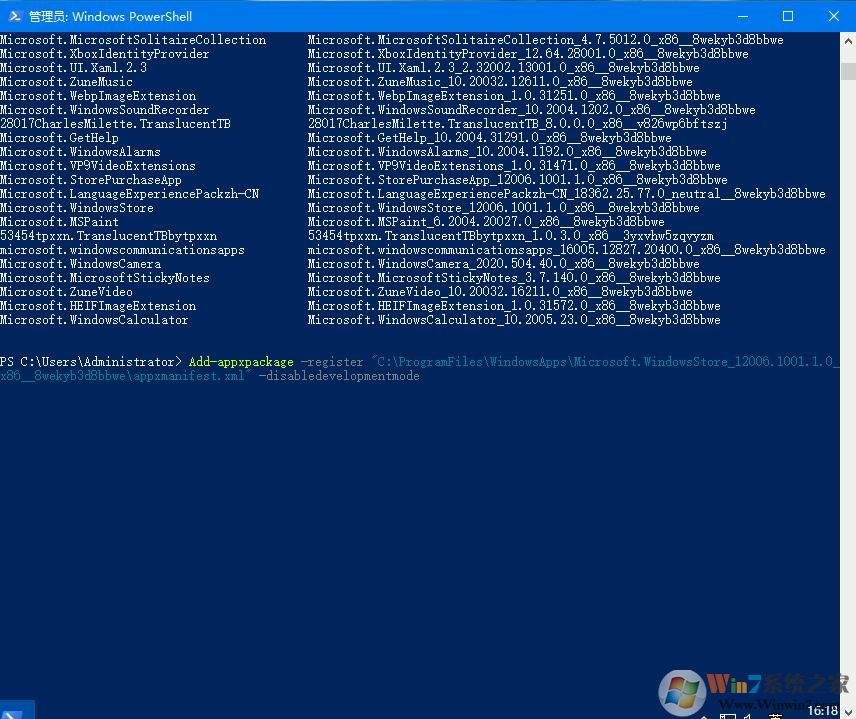
Task: Open the clock flyout by clicking 16:18
Action: (823, 710)
